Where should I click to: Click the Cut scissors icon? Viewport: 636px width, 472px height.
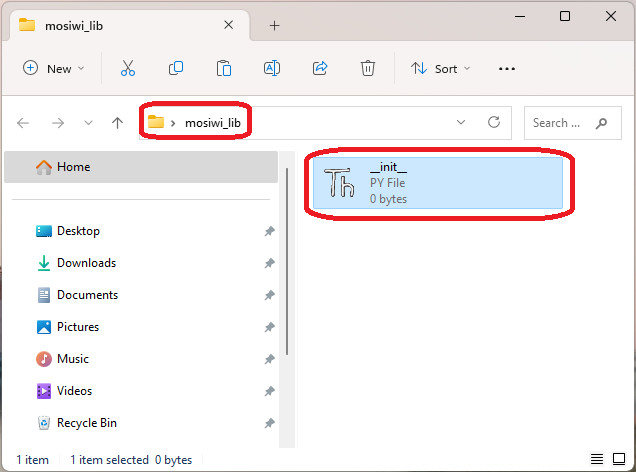[128, 69]
